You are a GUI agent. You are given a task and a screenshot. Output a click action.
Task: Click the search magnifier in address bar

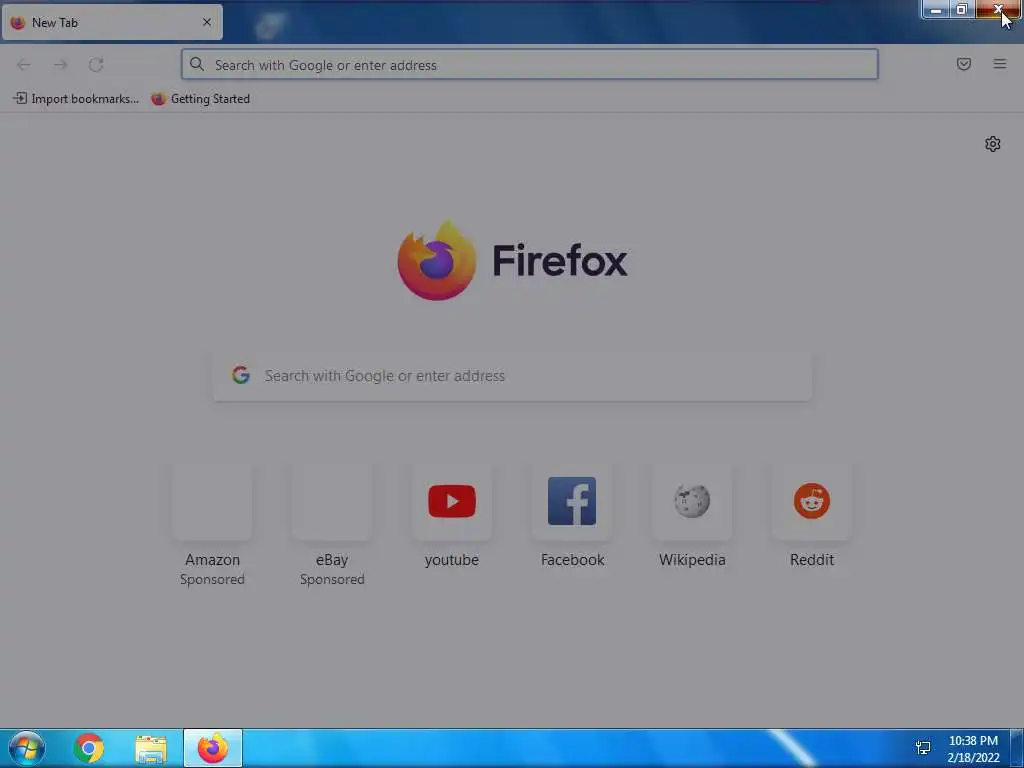coord(197,64)
